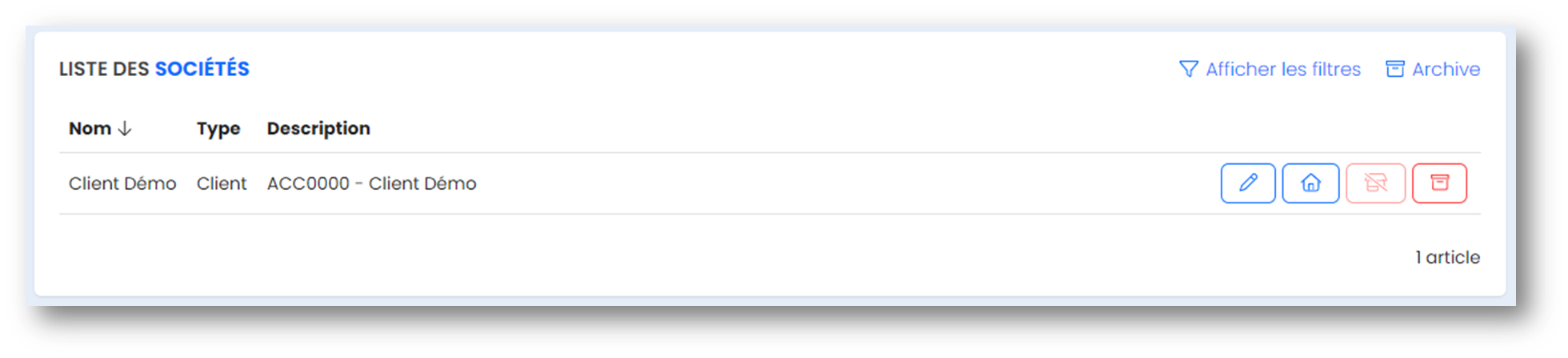Archive Client Démo with the red box icon

pos(1439,183)
